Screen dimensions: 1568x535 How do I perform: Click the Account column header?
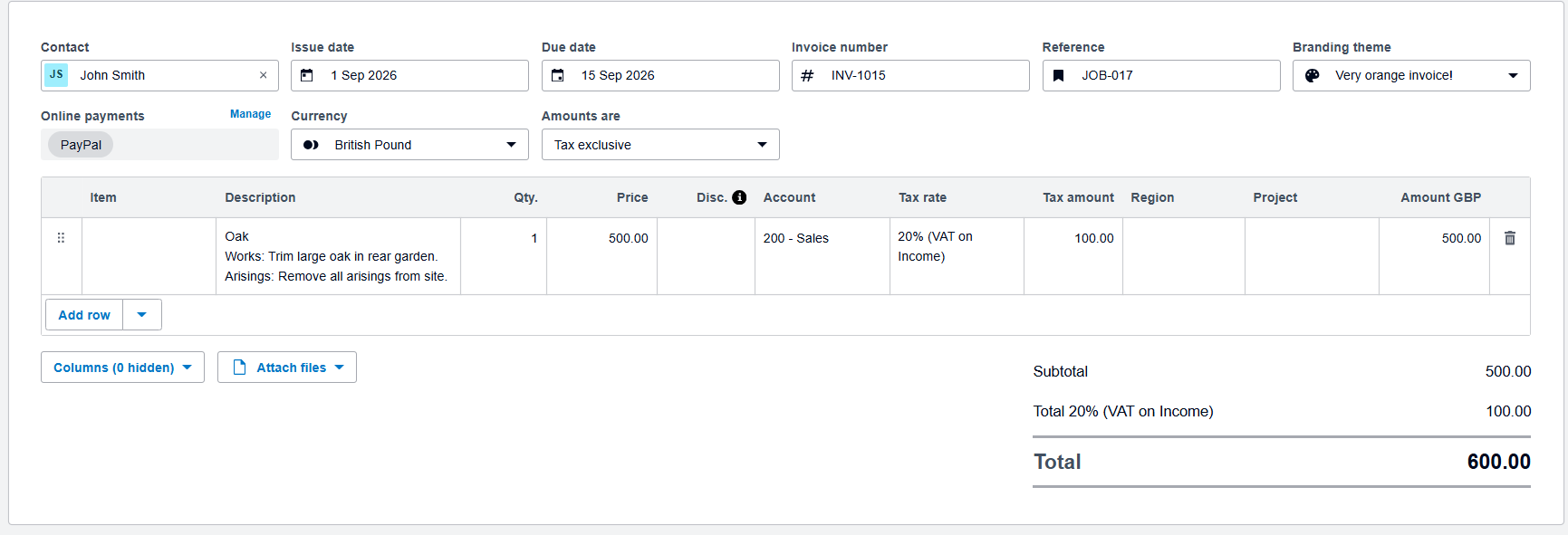(x=789, y=197)
